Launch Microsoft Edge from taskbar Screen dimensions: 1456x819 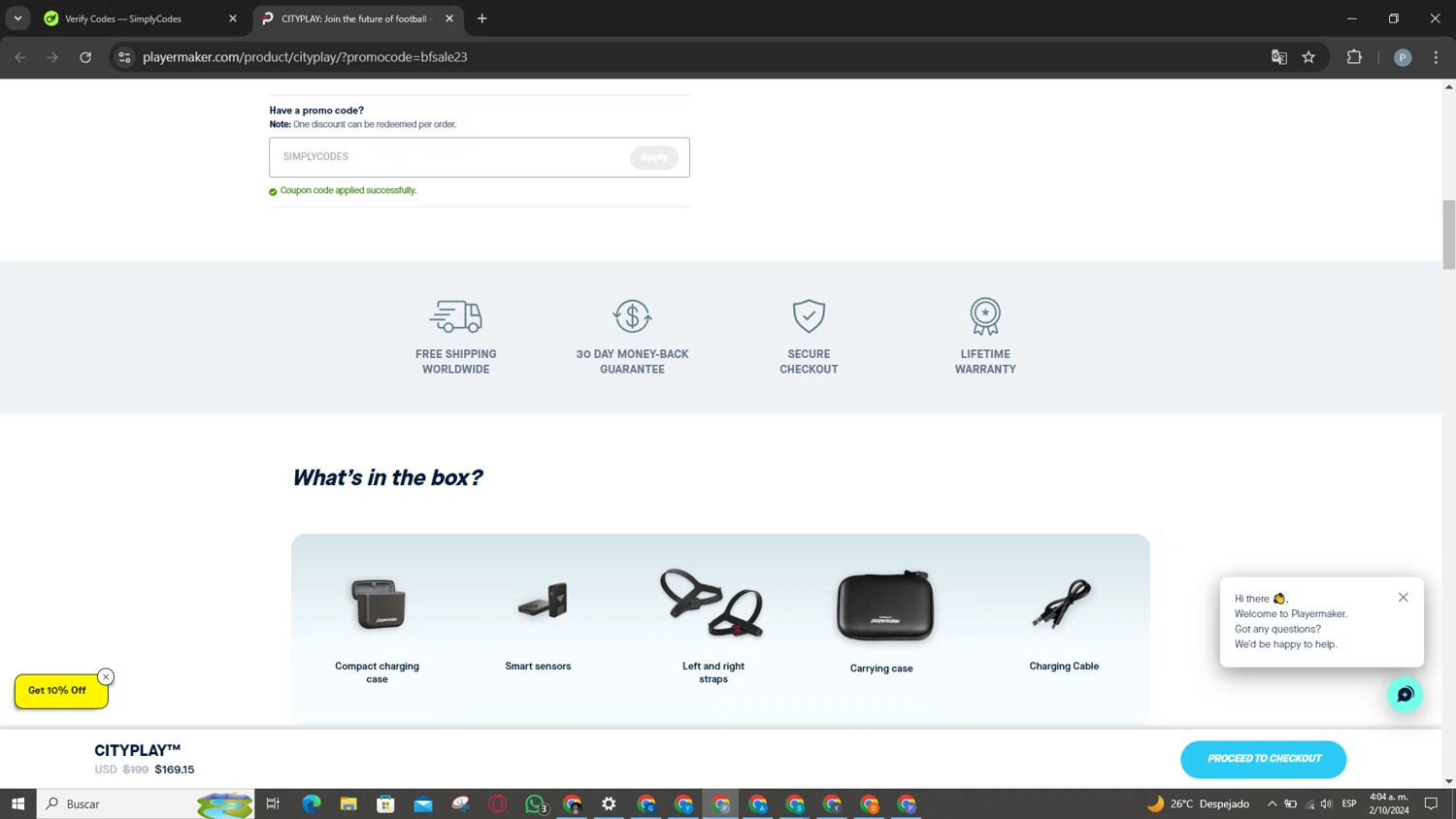[x=311, y=803]
